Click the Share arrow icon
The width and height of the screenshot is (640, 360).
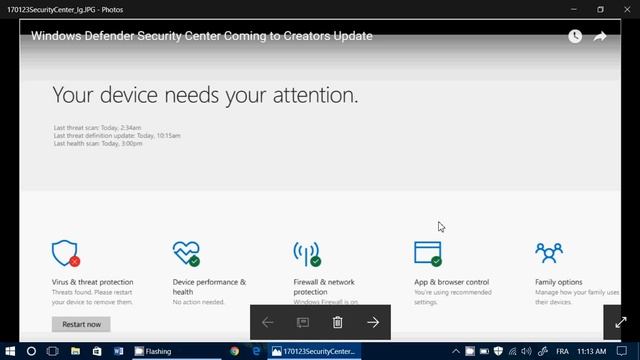pyautogui.click(x=600, y=36)
